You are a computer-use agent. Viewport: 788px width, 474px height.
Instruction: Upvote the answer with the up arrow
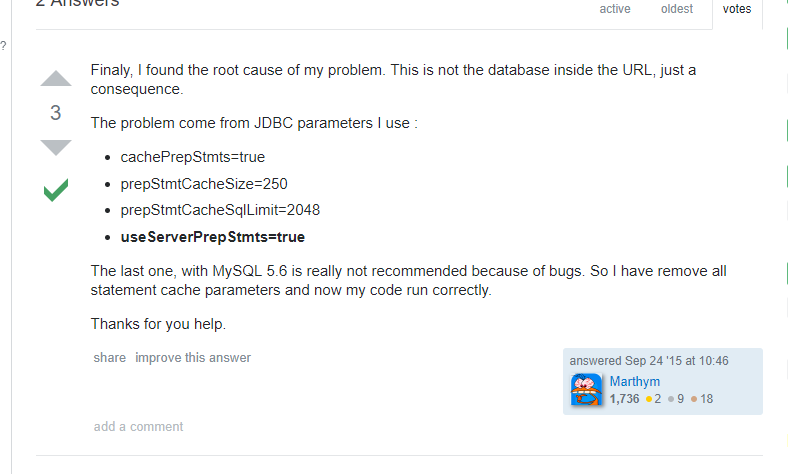pyautogui.click(x=56, y=79)
